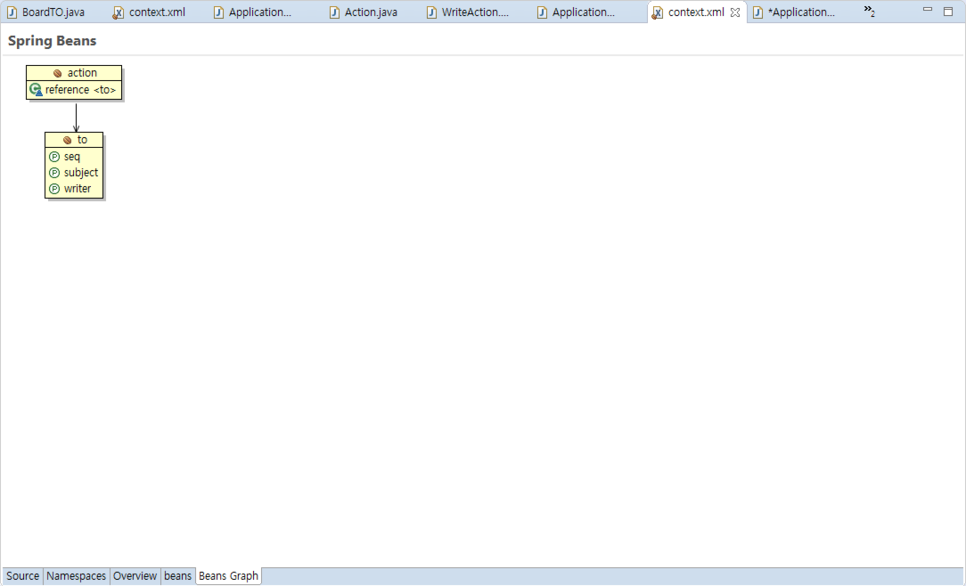Click the Java icon on WriteAction tab

point(431,12)
